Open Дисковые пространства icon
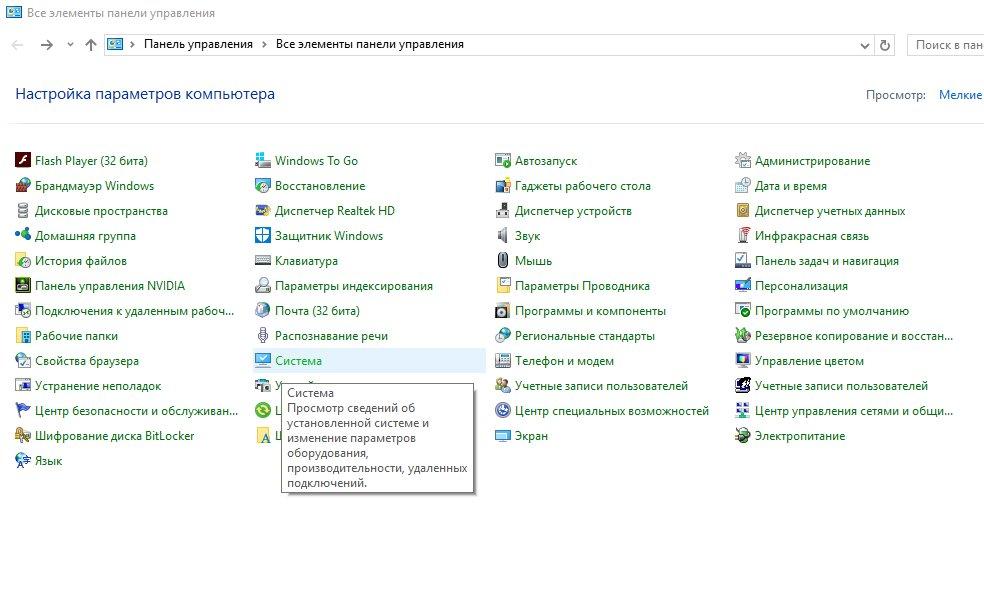 pyautogui.click(x=23, y=210)
